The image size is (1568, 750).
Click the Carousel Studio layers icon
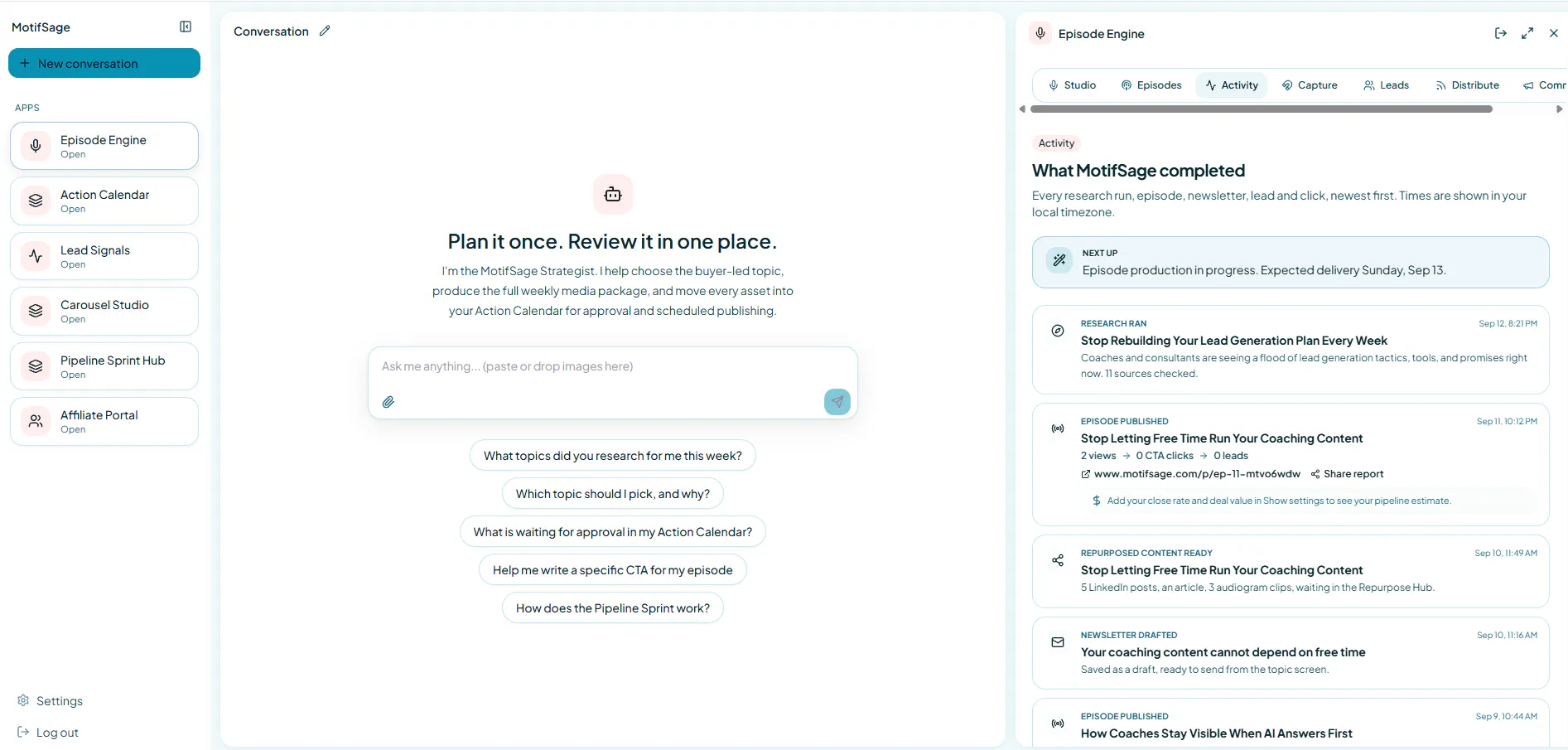point(36,311)
